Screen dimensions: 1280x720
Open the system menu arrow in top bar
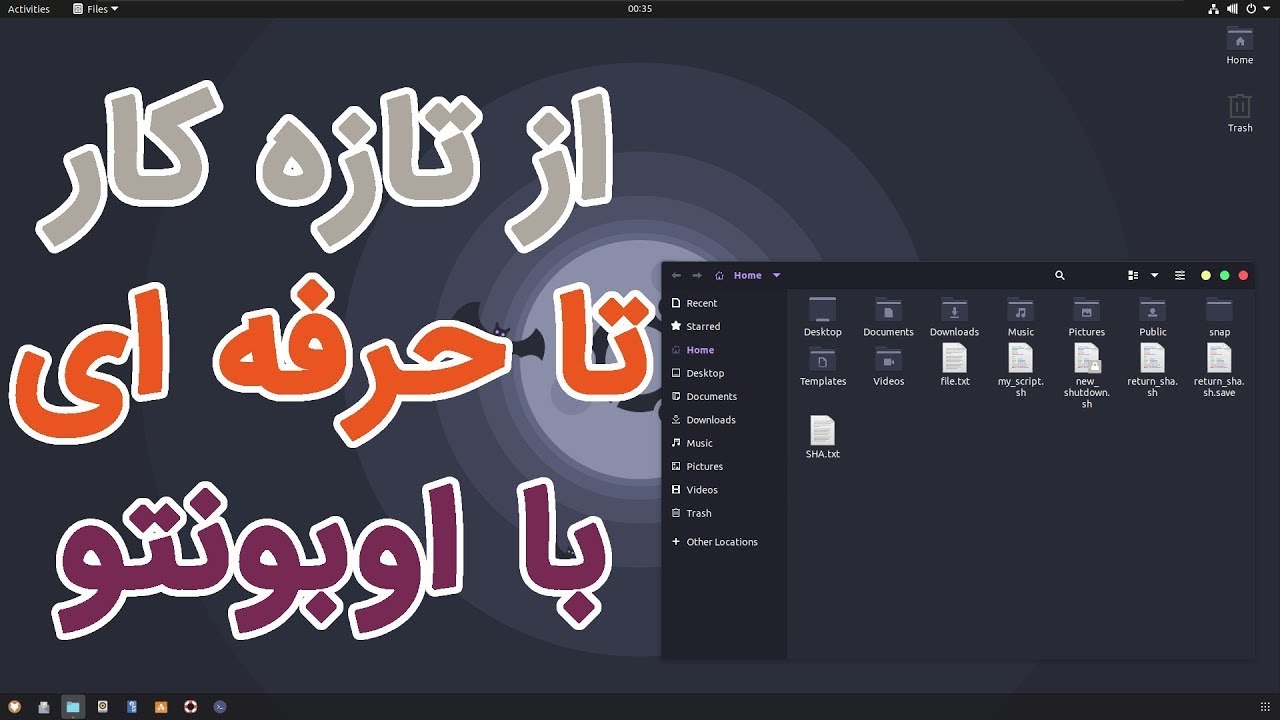point(1266,9)
